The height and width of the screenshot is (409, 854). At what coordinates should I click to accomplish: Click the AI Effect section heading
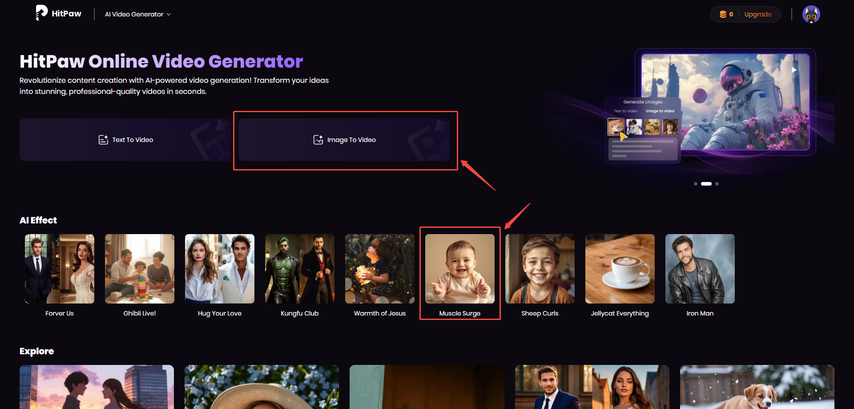pos(38,220)
